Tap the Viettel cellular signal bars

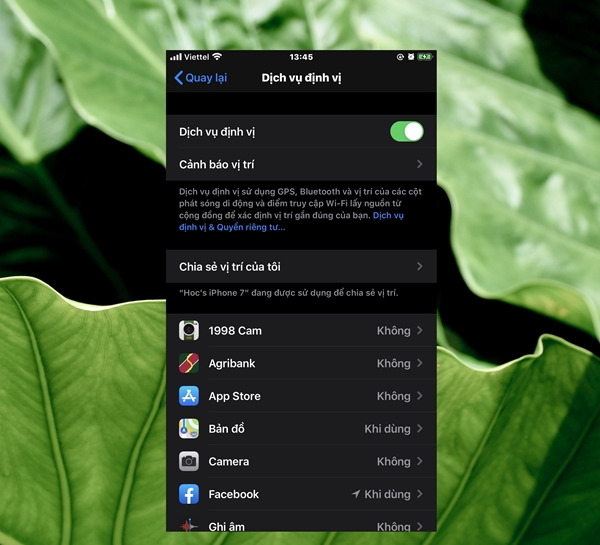(176, 57)
